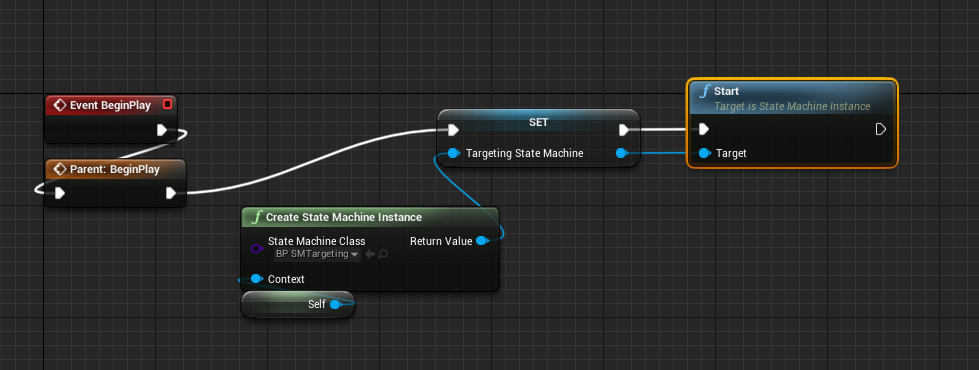Click the red delegate pin on Event BeginPlay

(x=167, y=104)
